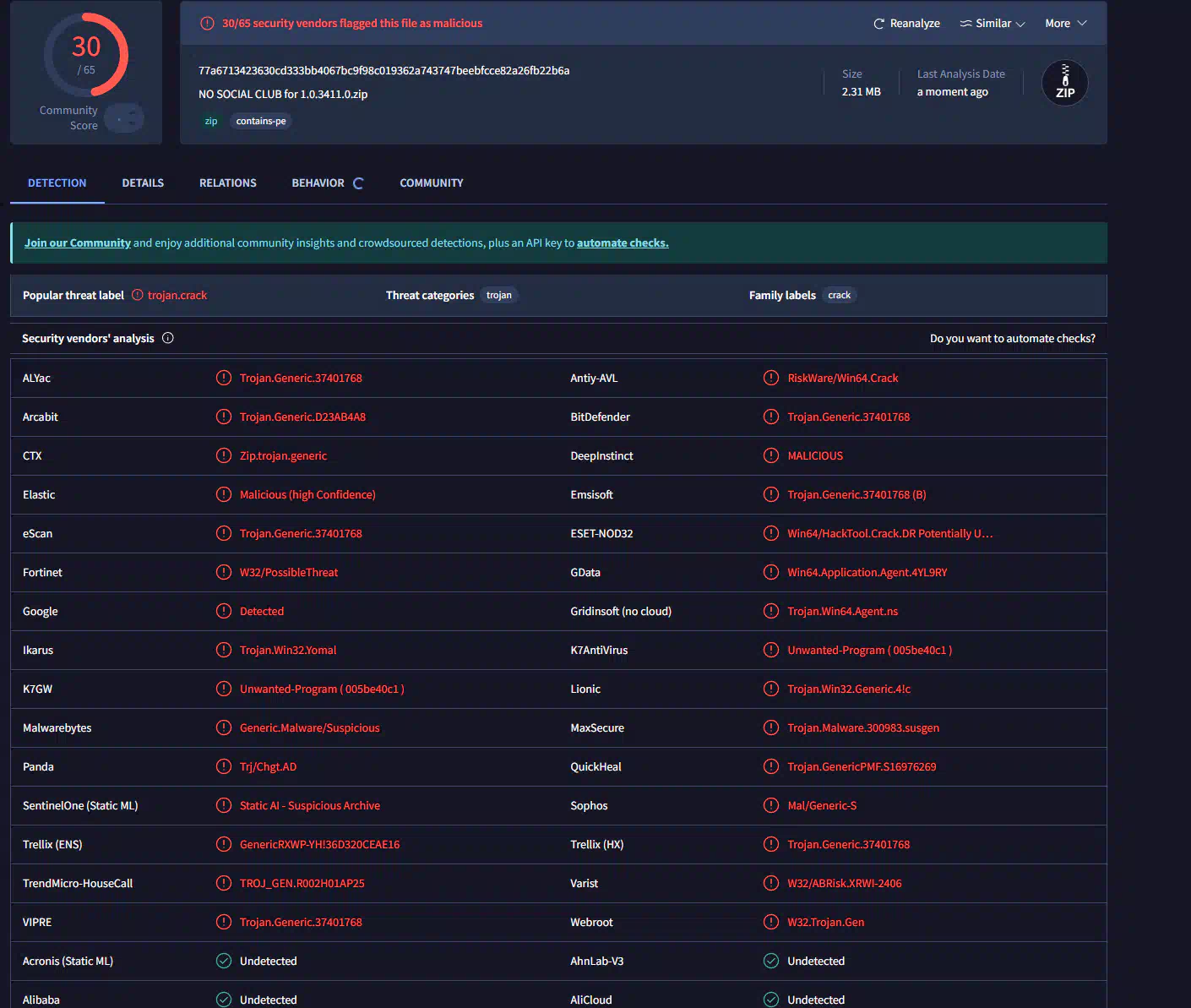Click the CTX result Zip.trojan.generic
The image size is (1191, 1008).
(x=283, y=456)
